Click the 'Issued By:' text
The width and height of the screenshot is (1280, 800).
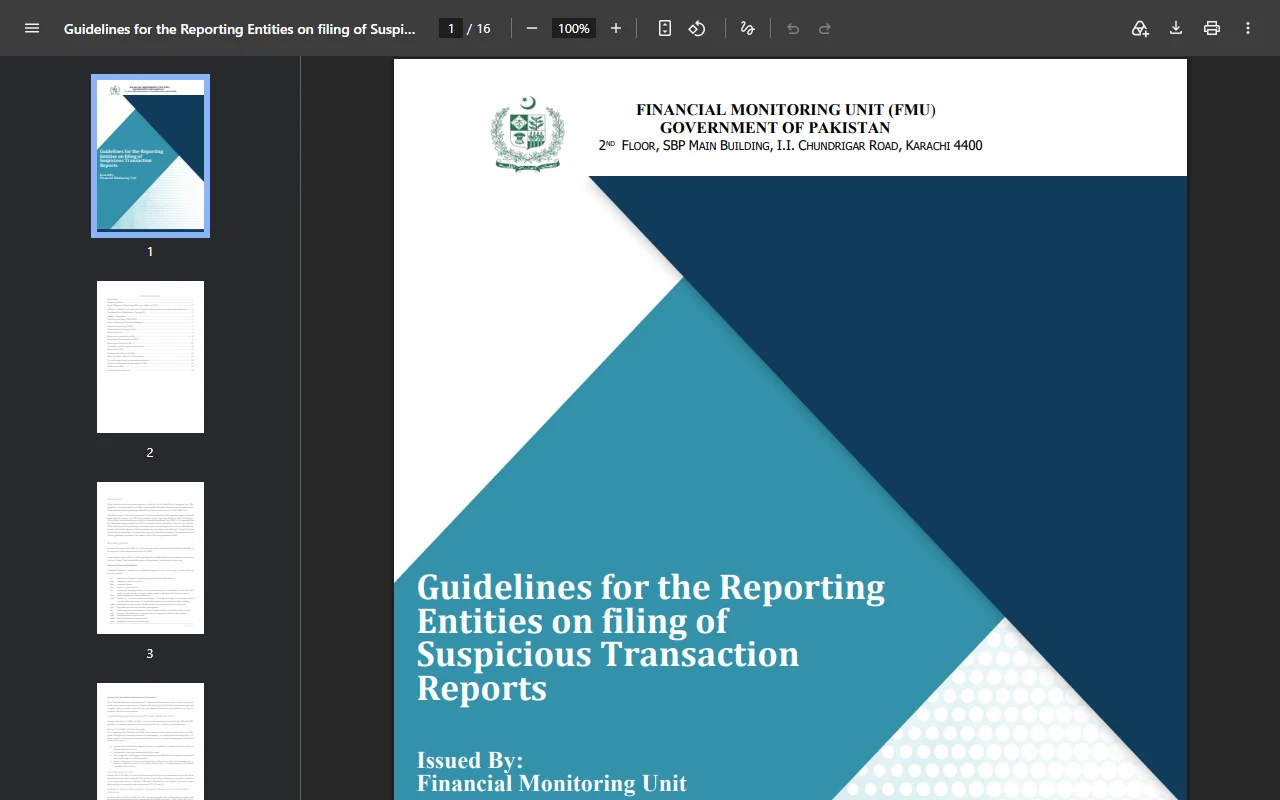(470, 760)
